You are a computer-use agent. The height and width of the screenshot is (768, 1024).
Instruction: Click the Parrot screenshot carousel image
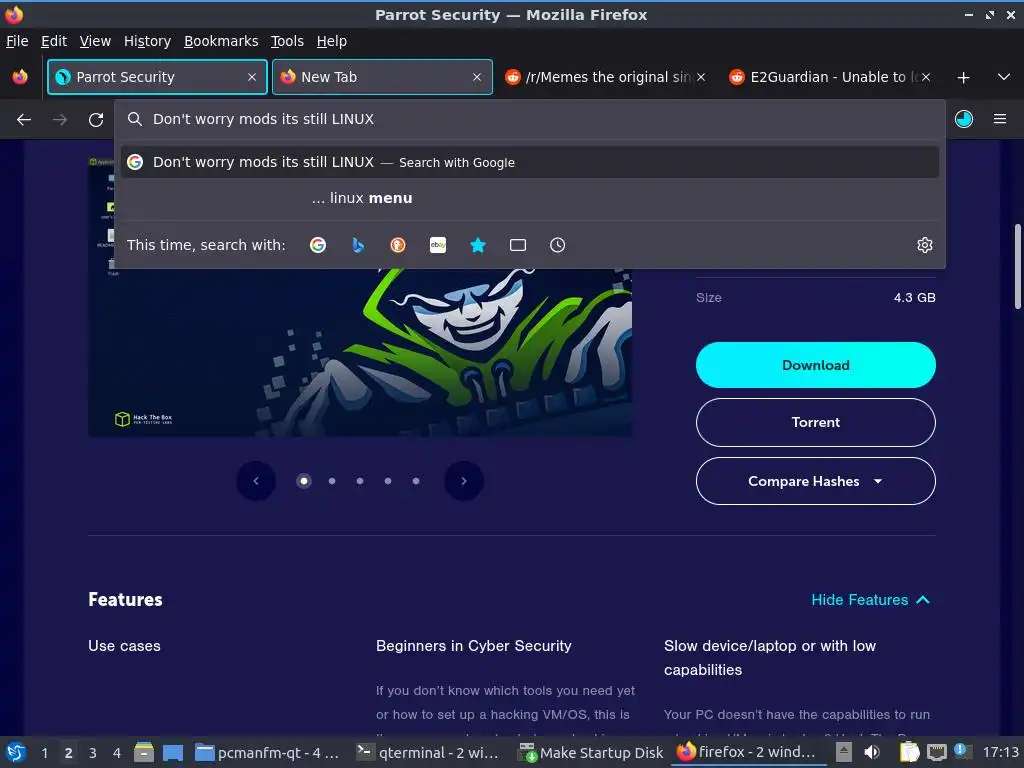(360, 353)
